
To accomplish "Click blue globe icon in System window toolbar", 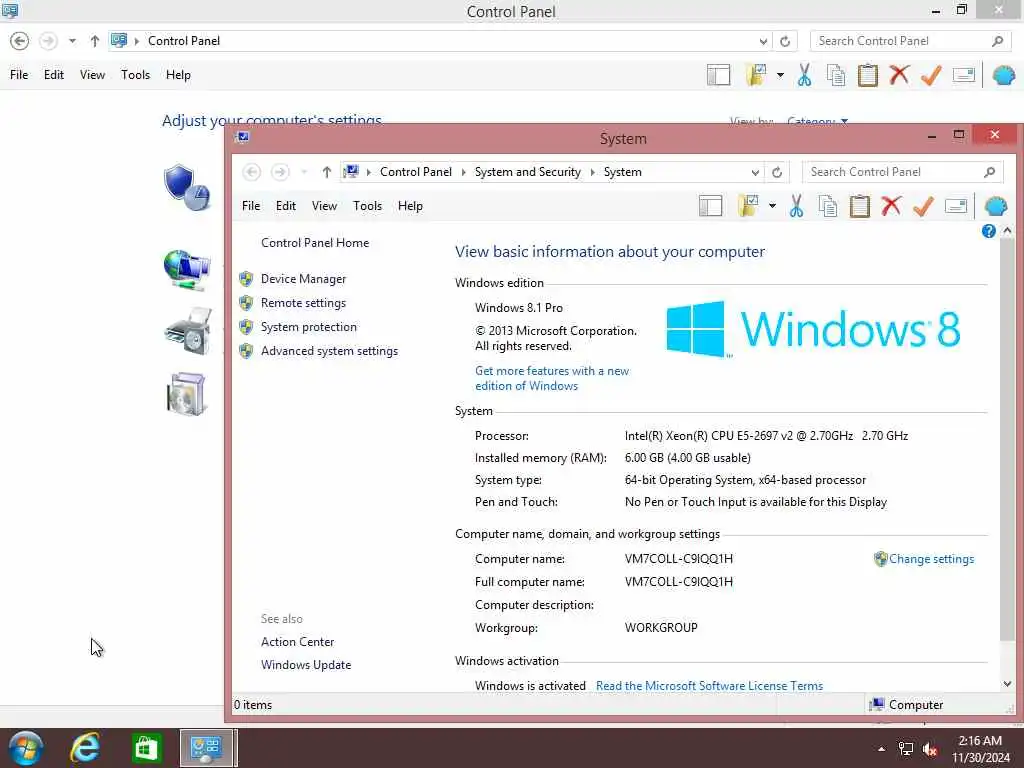I will coord(996,206).
